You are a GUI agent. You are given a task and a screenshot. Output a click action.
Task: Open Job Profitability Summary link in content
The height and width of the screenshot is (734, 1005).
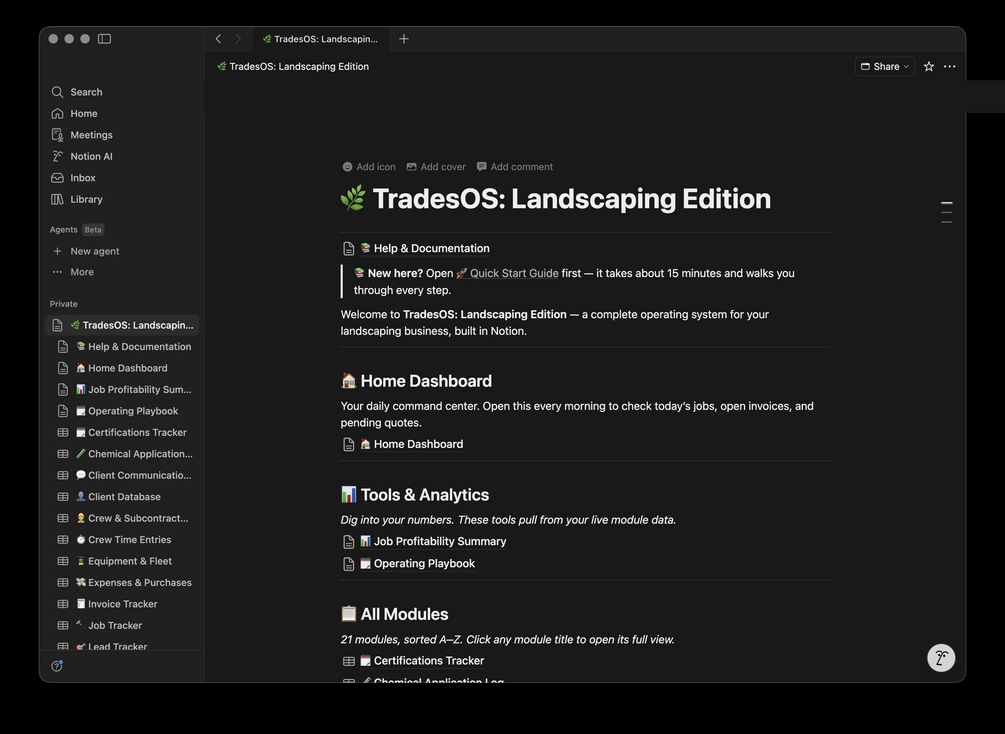433,541
